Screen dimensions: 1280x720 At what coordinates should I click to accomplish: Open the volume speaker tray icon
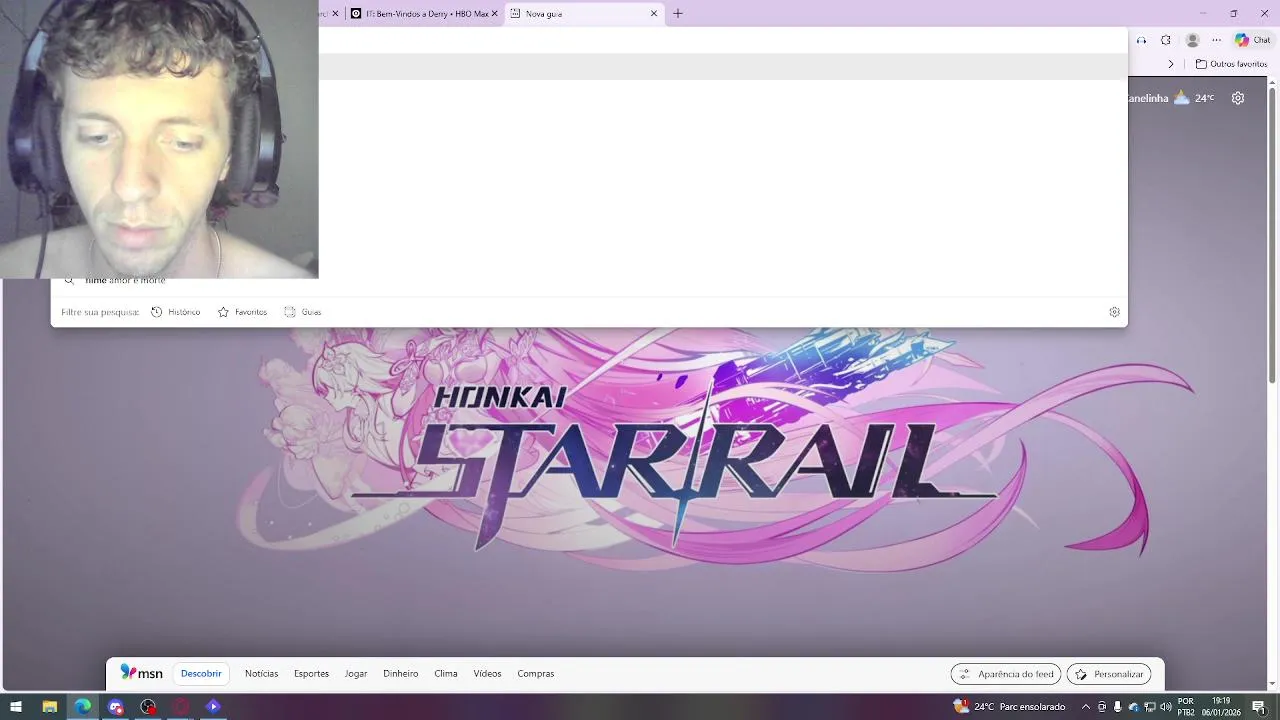point(1166,706)
